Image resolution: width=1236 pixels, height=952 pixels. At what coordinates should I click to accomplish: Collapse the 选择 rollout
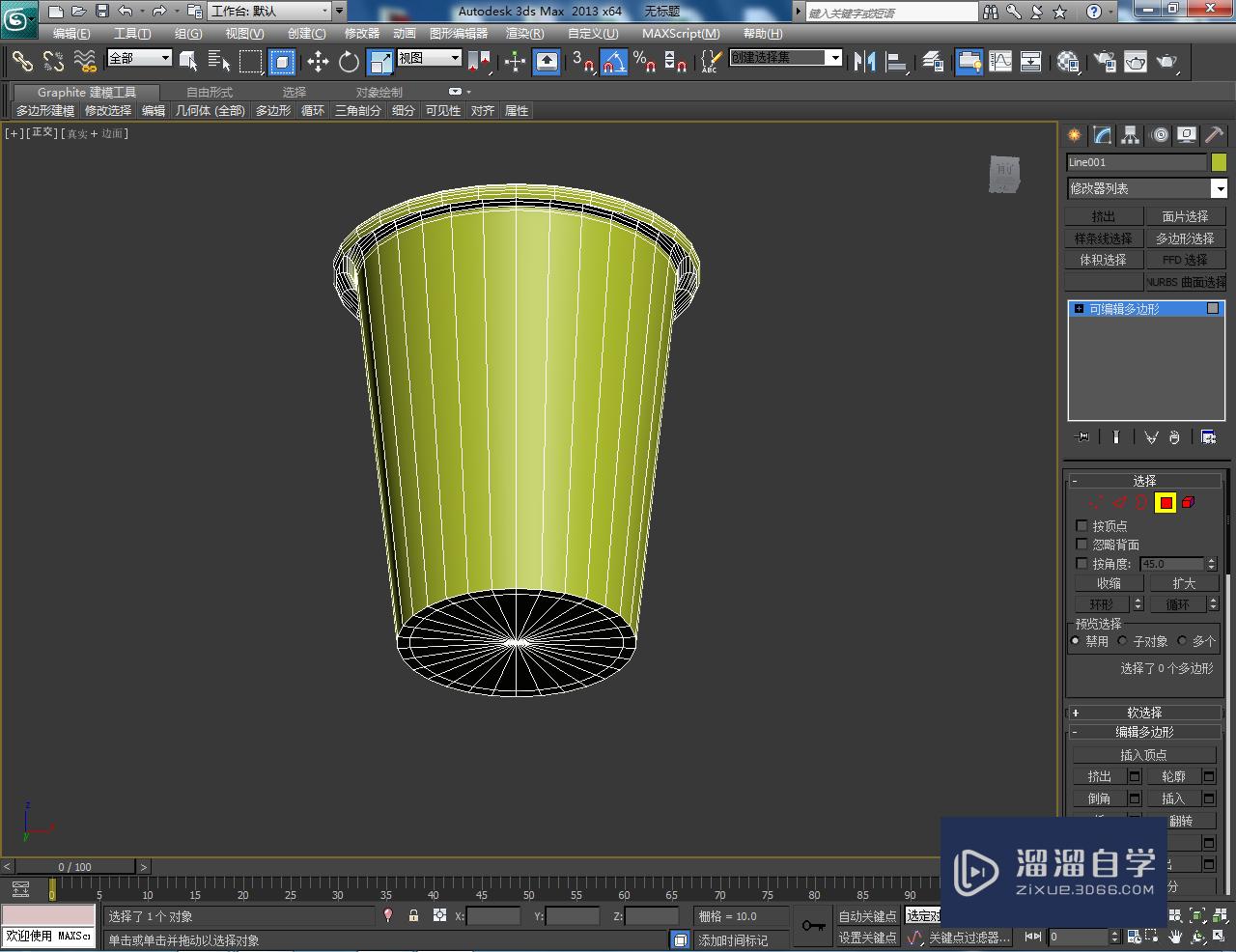coord(1144,481)
